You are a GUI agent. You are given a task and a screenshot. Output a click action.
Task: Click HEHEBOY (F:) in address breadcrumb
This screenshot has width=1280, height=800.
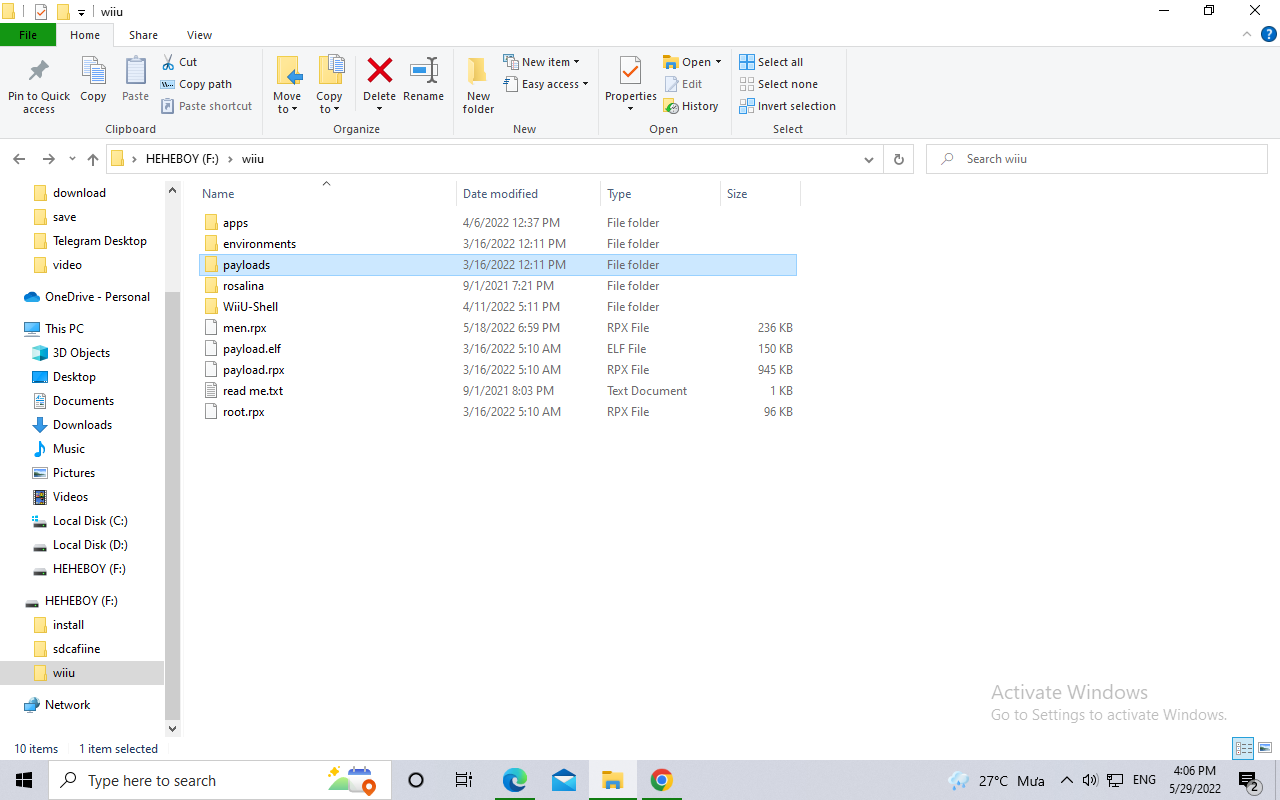click(182, 159)
